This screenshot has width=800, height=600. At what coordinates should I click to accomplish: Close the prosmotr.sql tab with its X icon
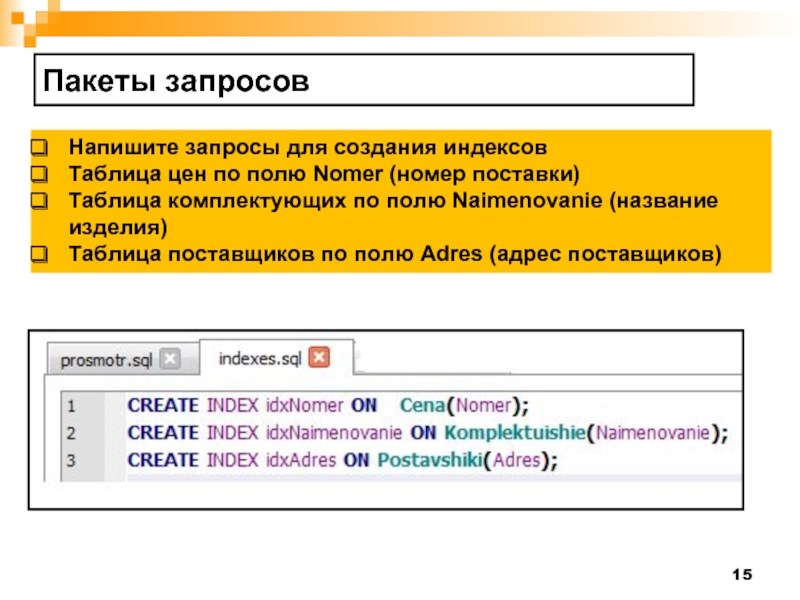tap(170, 358)
